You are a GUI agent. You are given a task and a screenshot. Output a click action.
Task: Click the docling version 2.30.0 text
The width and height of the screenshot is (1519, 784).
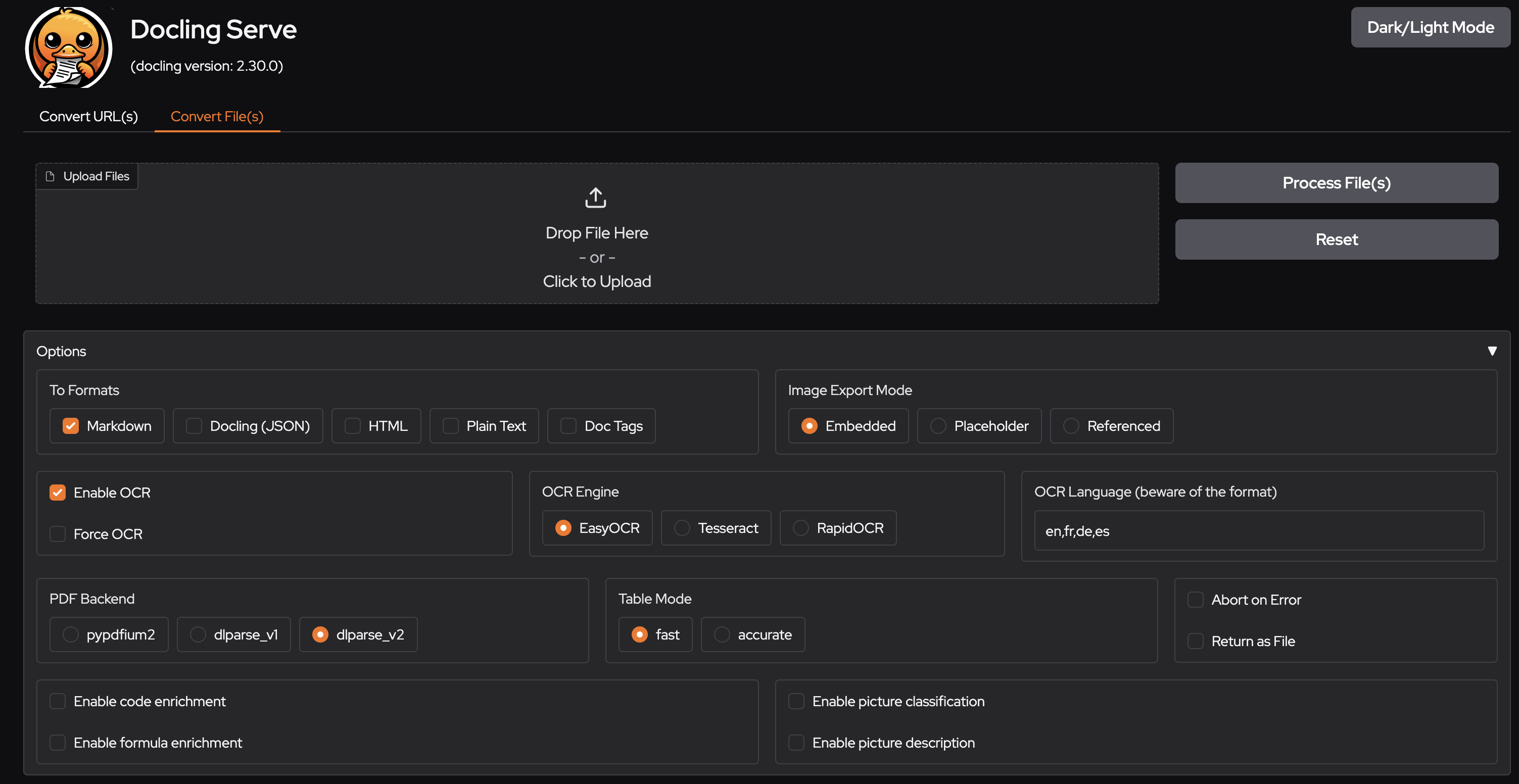pyautogui.click(x=207, y=66)
